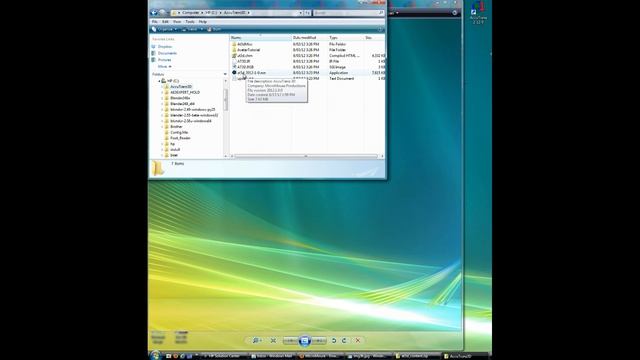Collapse the Folders pane header arrow
Screen dimensions: 640x360
point(225,74)
